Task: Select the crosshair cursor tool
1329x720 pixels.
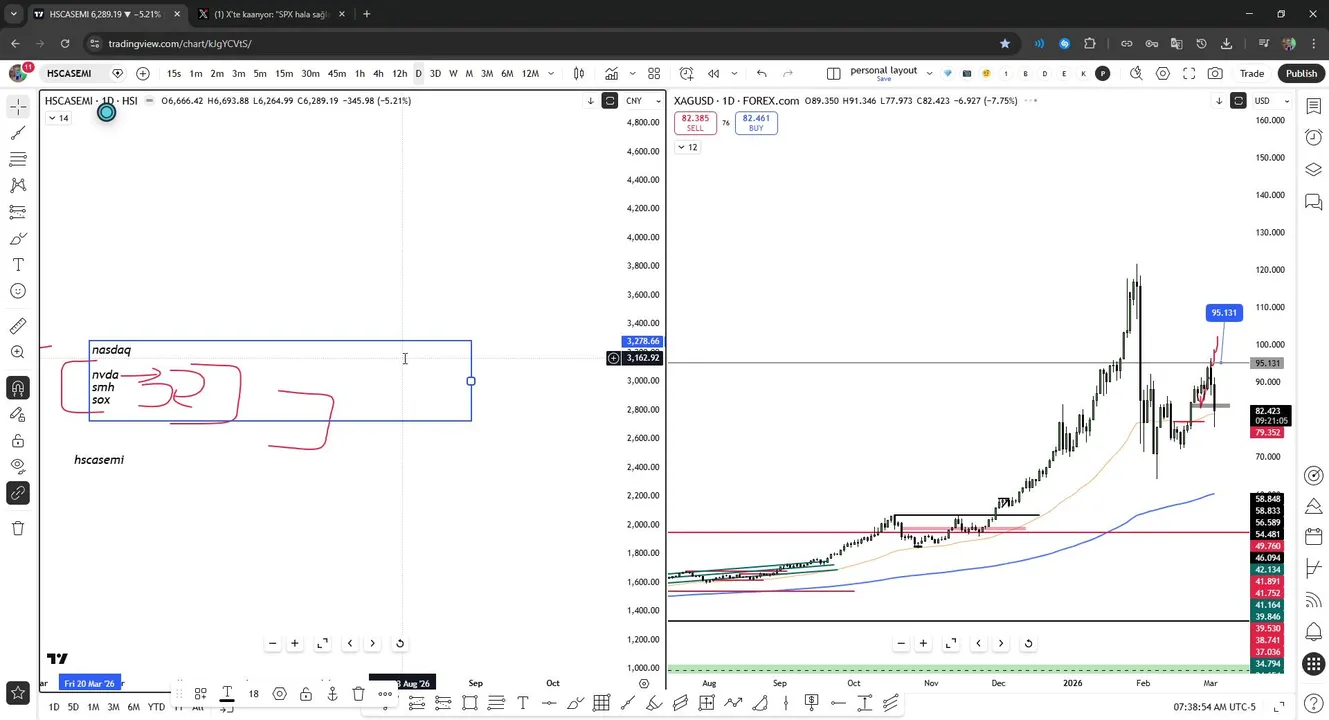Action: (18, 106)
